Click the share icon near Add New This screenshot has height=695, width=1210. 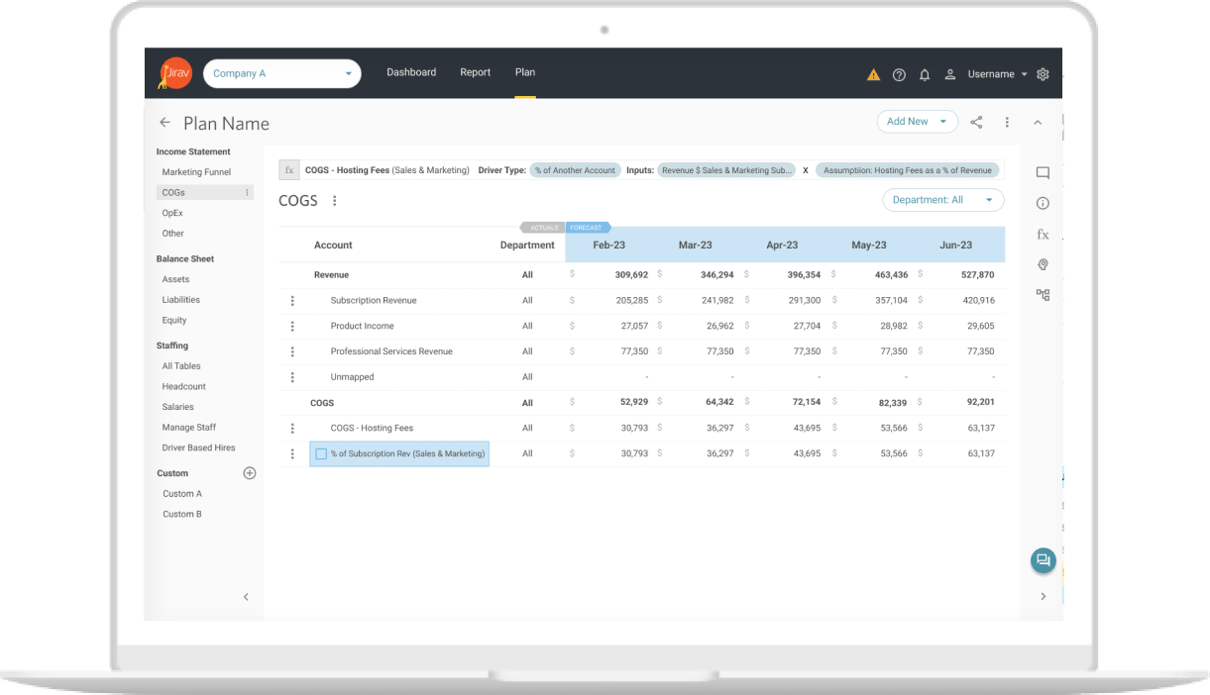[975, 121]
